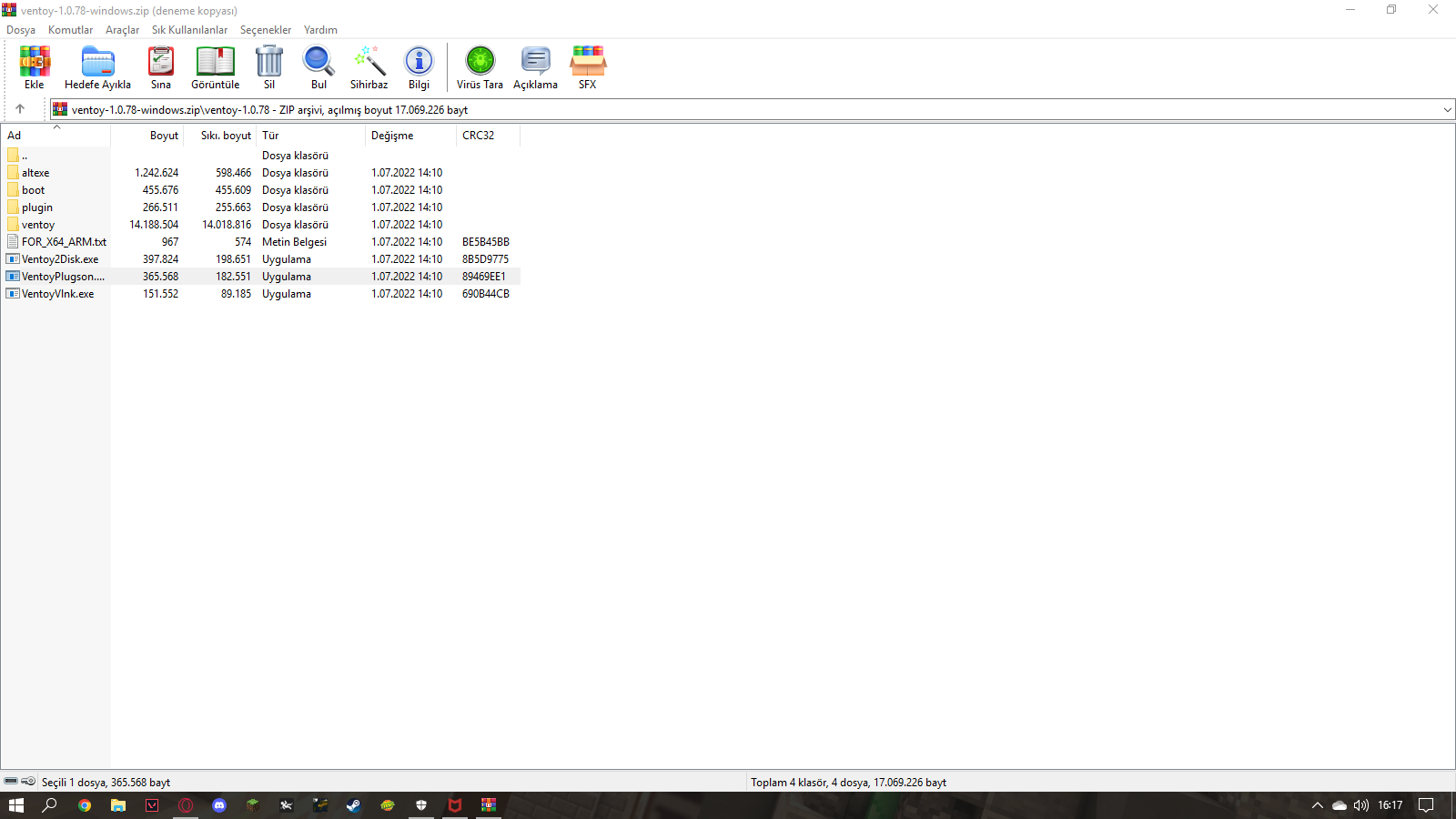Image resolution: width=1456 pixels, height=819 pixels.
Task: Show archive info with the Bilgi icon
Action: point(420,61)
